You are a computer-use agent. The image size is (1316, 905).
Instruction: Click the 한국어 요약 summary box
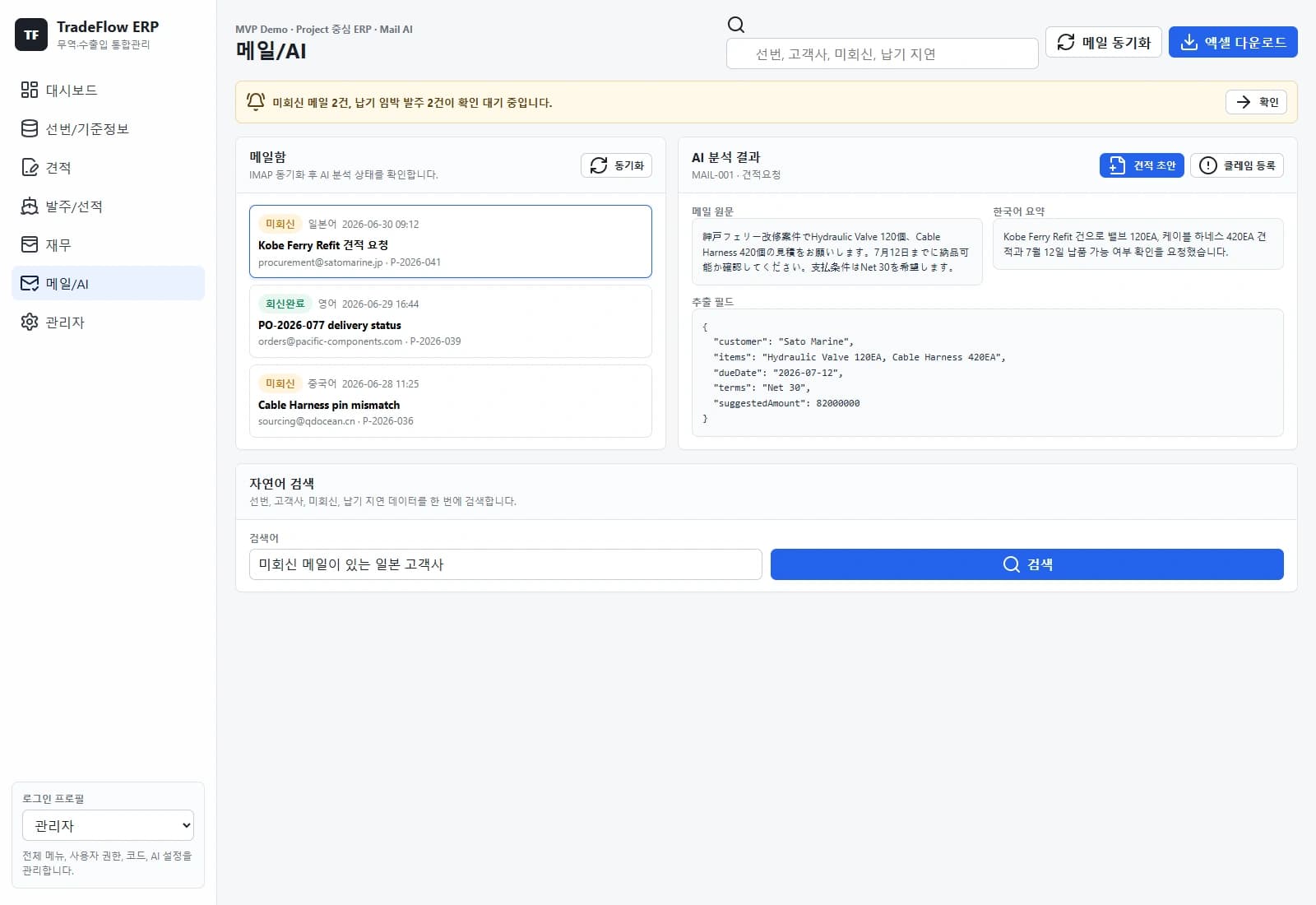coord(1138,244)
